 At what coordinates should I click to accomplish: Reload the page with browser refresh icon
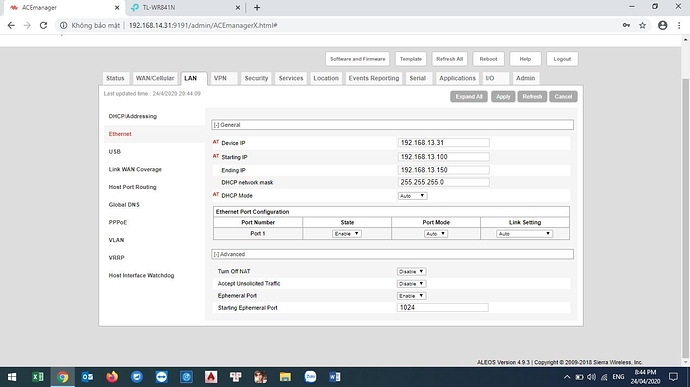click(43, 26)
